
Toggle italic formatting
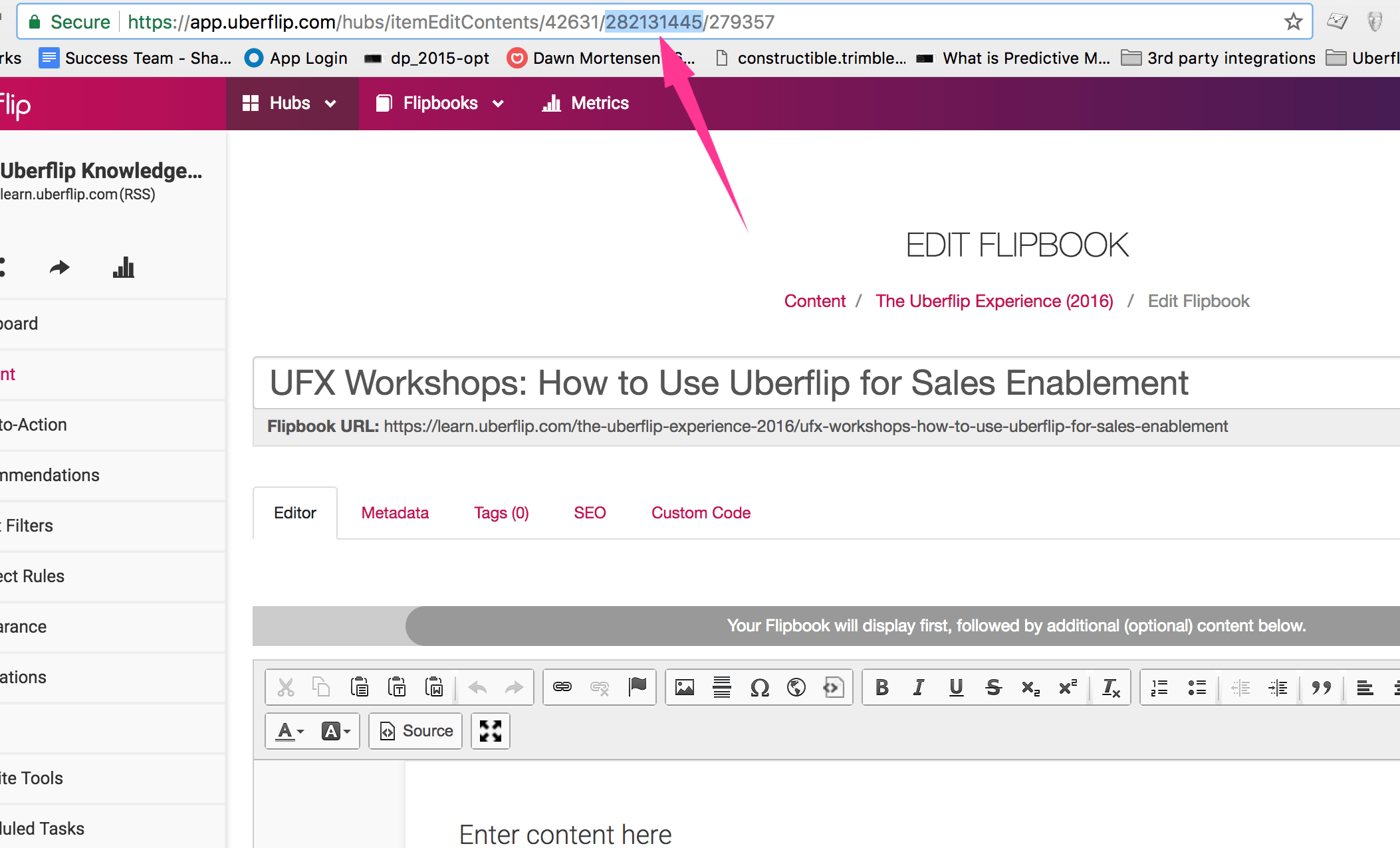[x=919, y=687]
